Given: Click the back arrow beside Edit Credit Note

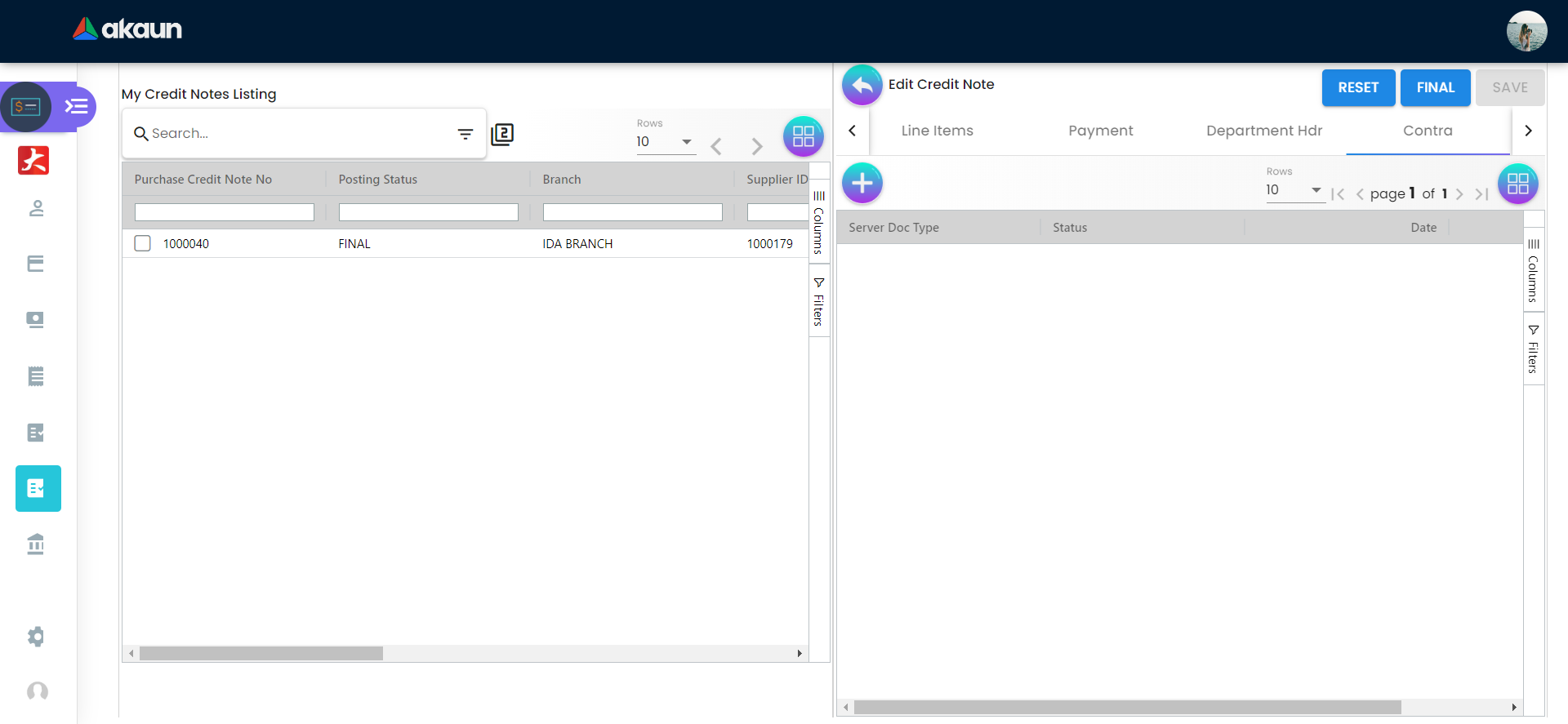Looking at the screenshot, I should (862, 85).
